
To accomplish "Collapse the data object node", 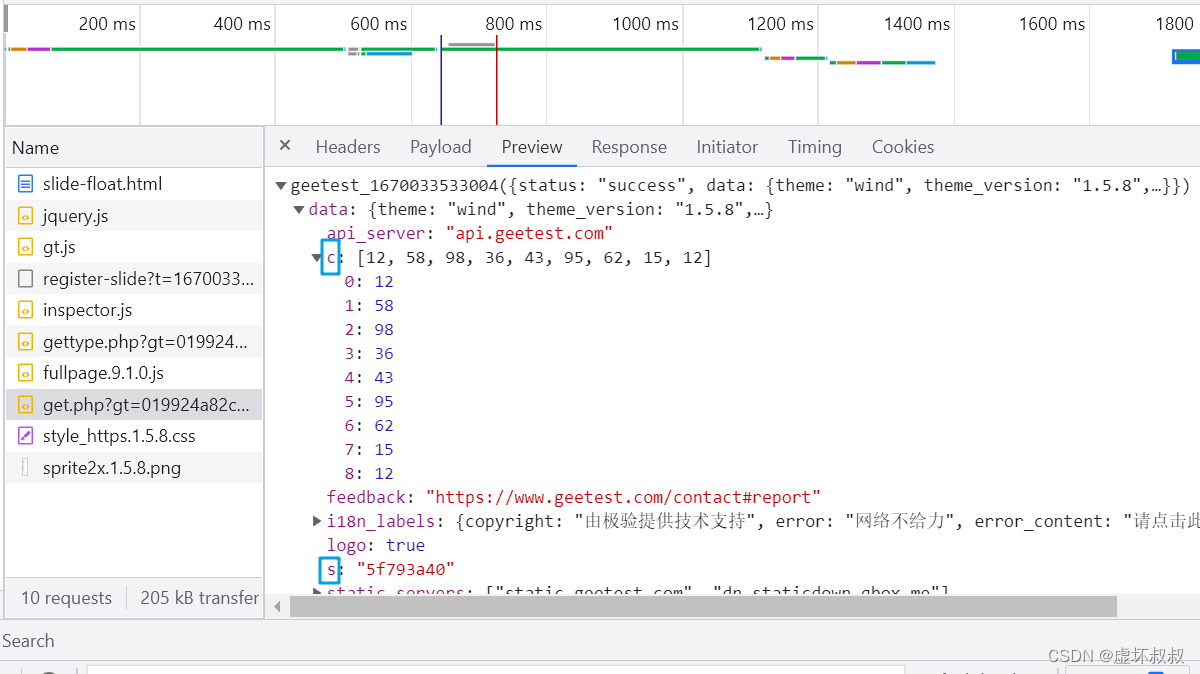I will tap(299, 210).
